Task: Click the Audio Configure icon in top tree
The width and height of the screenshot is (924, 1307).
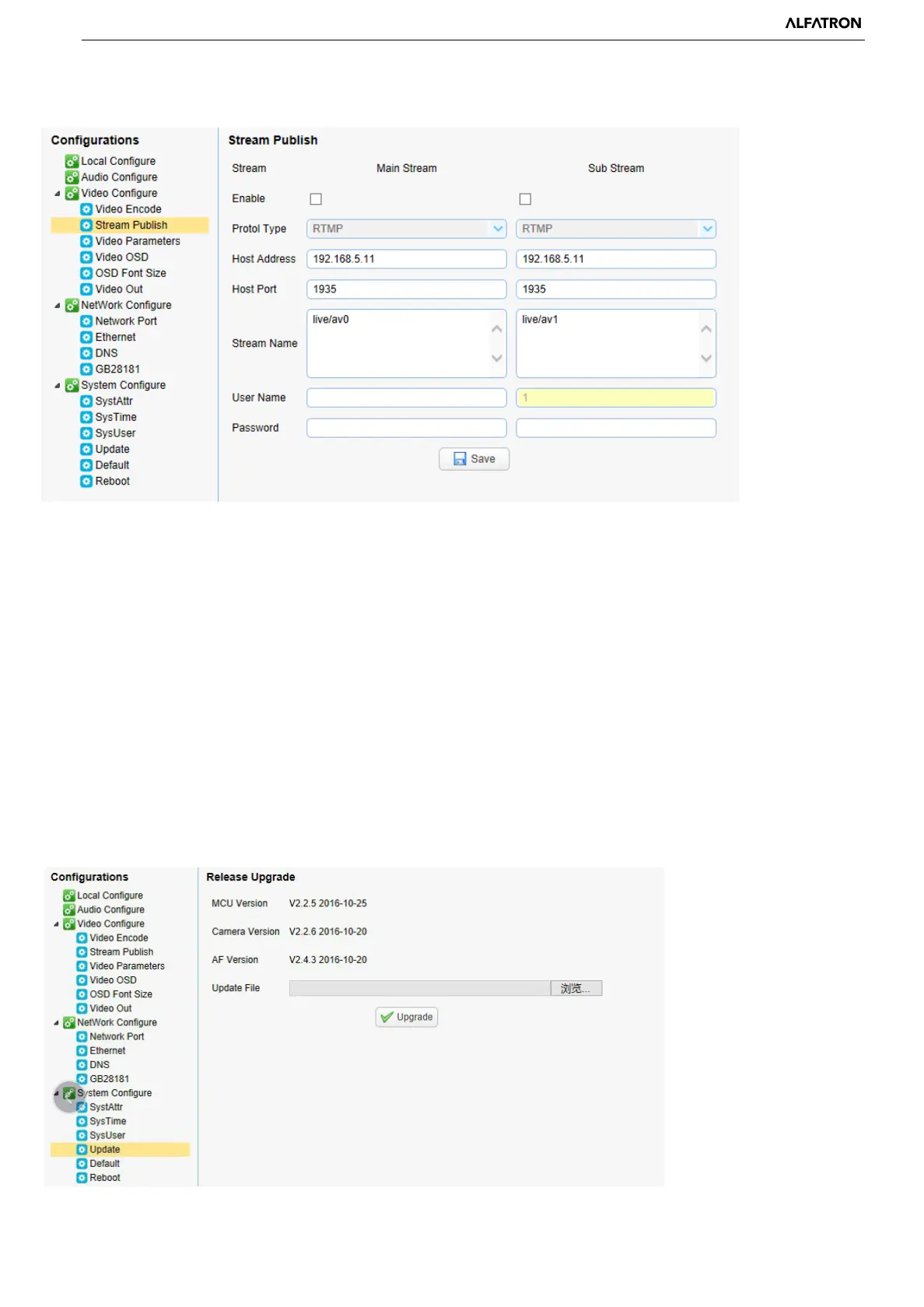Action: pos(72,177)
